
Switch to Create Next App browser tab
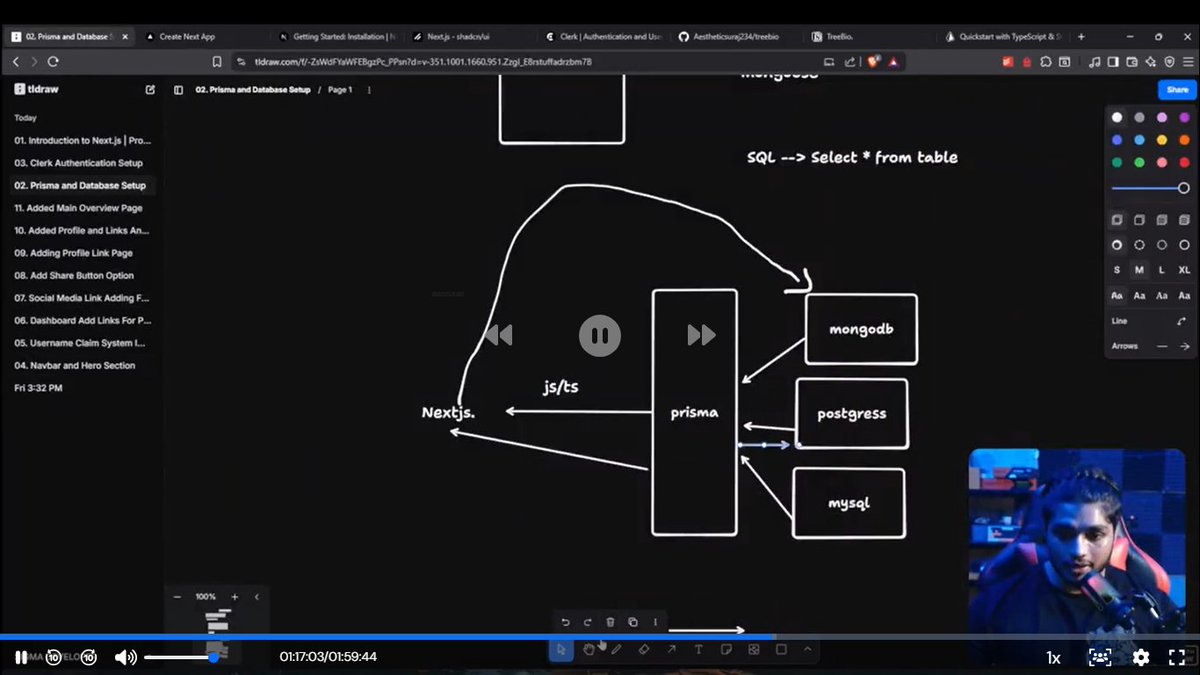(x=188, y=36)
